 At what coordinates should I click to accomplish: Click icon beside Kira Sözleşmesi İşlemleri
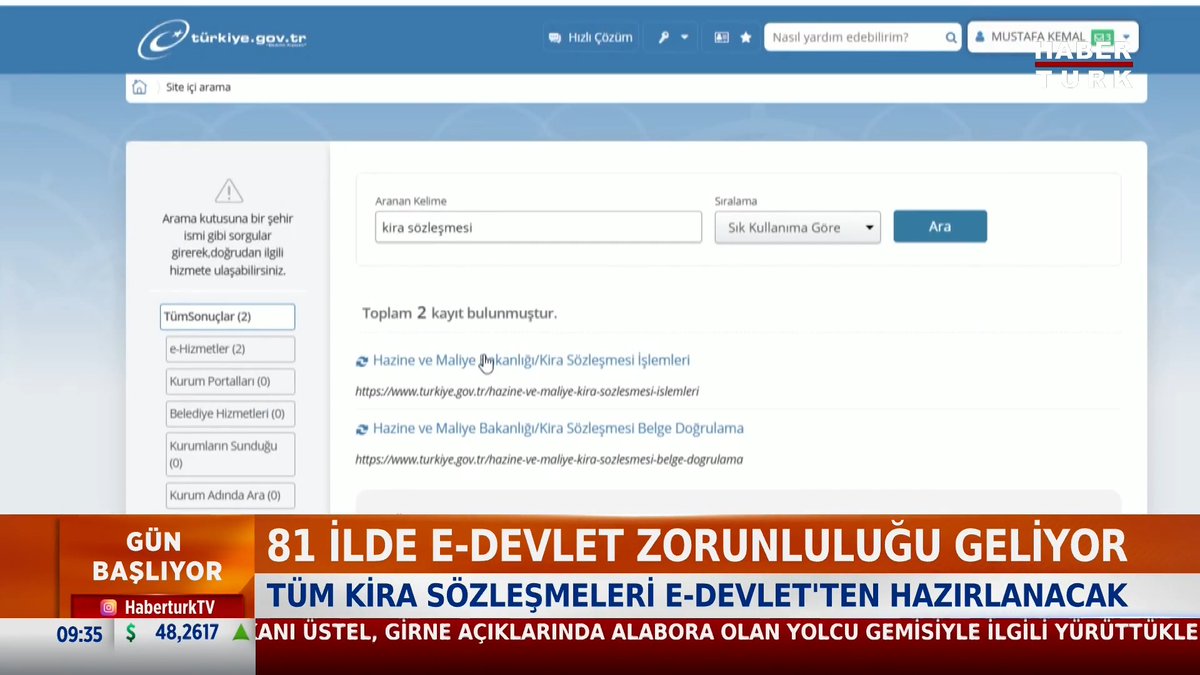[362, 361]
